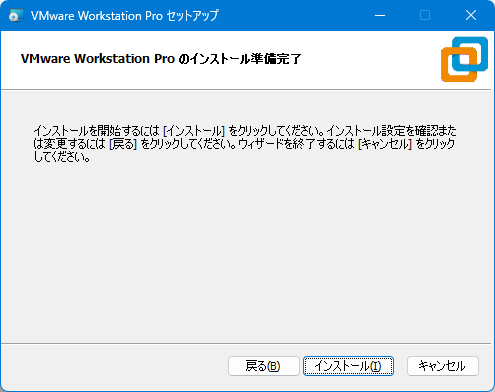This screenshot has height=392, width=495.
Task: Click the heading 'VMware Workstation Pro のインストール準備完了'
Action: (x=161, y=59)
